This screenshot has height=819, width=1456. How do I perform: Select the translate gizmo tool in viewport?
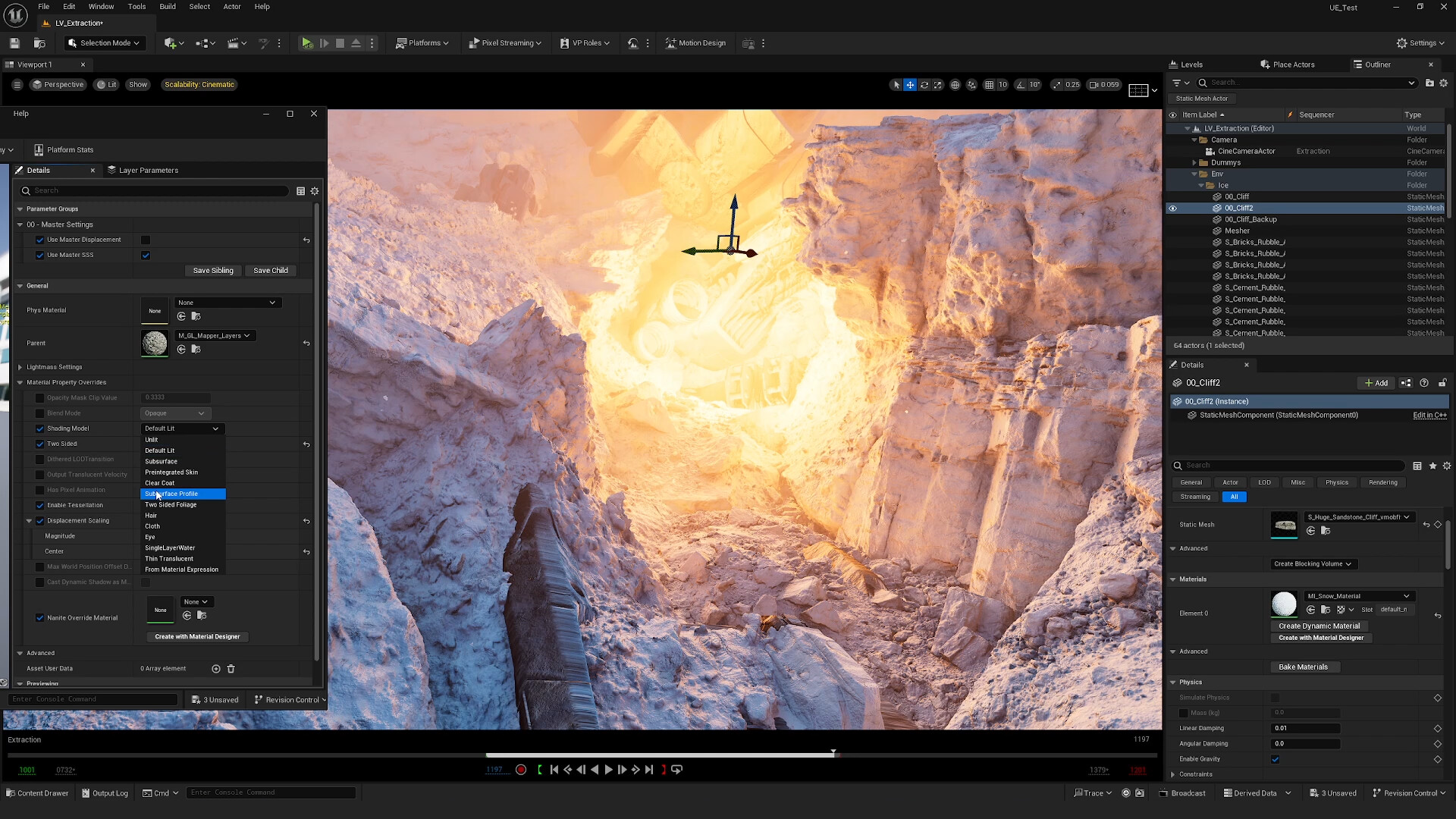[x=910, y=85]
